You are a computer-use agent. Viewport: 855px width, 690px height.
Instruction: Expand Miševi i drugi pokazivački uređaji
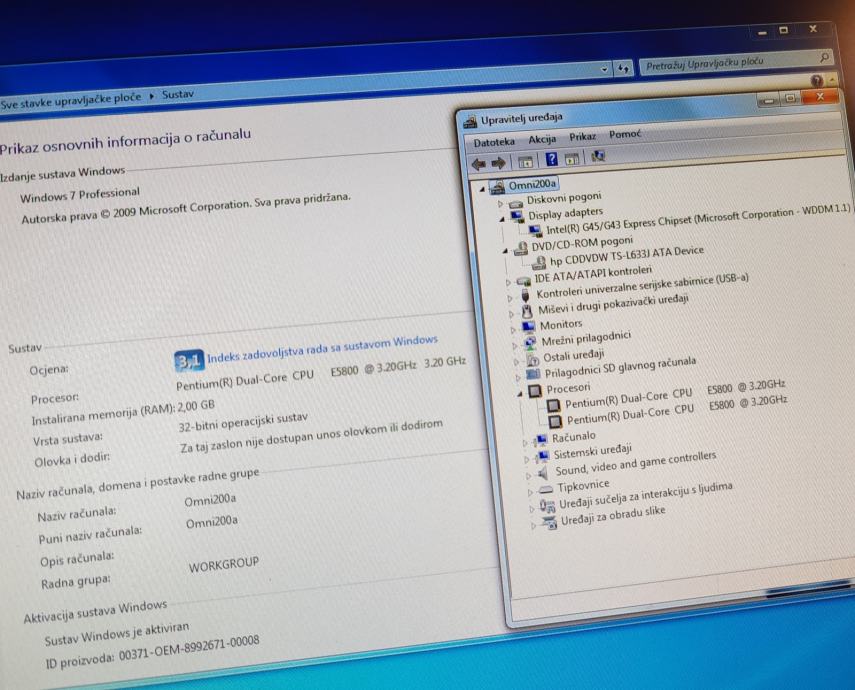click(x=511, y=314)
